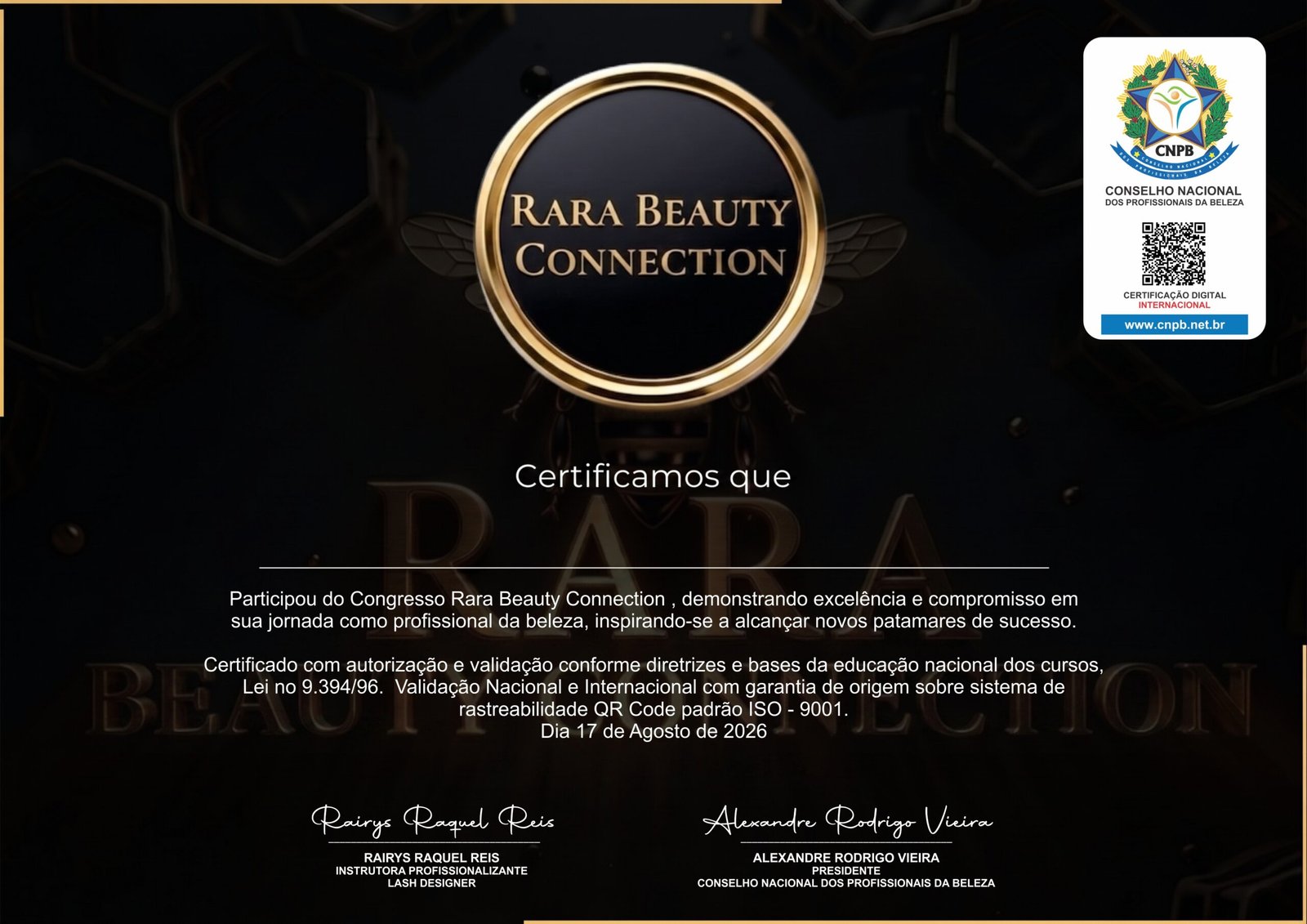Click the "Certificamos que" heading
Image resolution: width=1307 pixels, height=924 pixels.
point(653,476)
